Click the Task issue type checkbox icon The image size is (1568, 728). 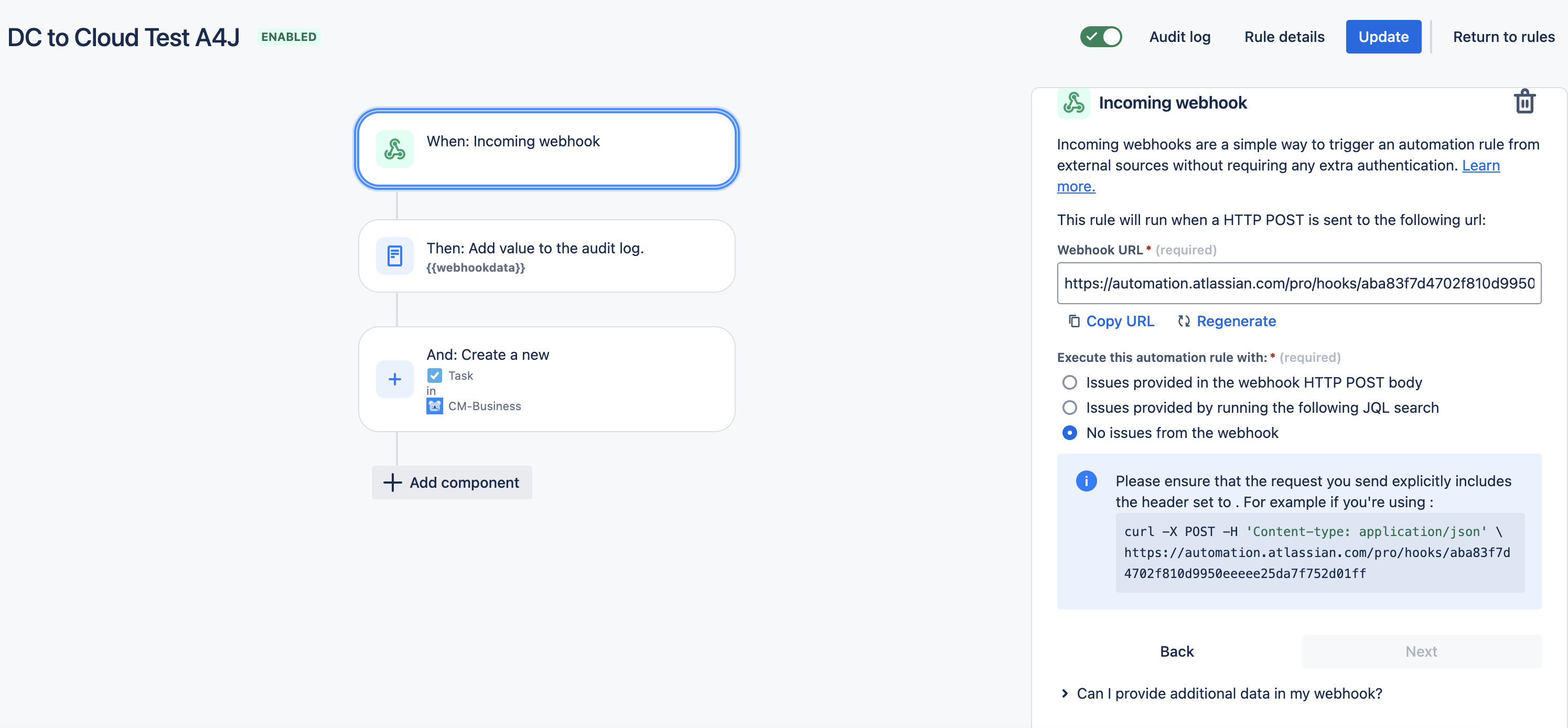[434, 376]
